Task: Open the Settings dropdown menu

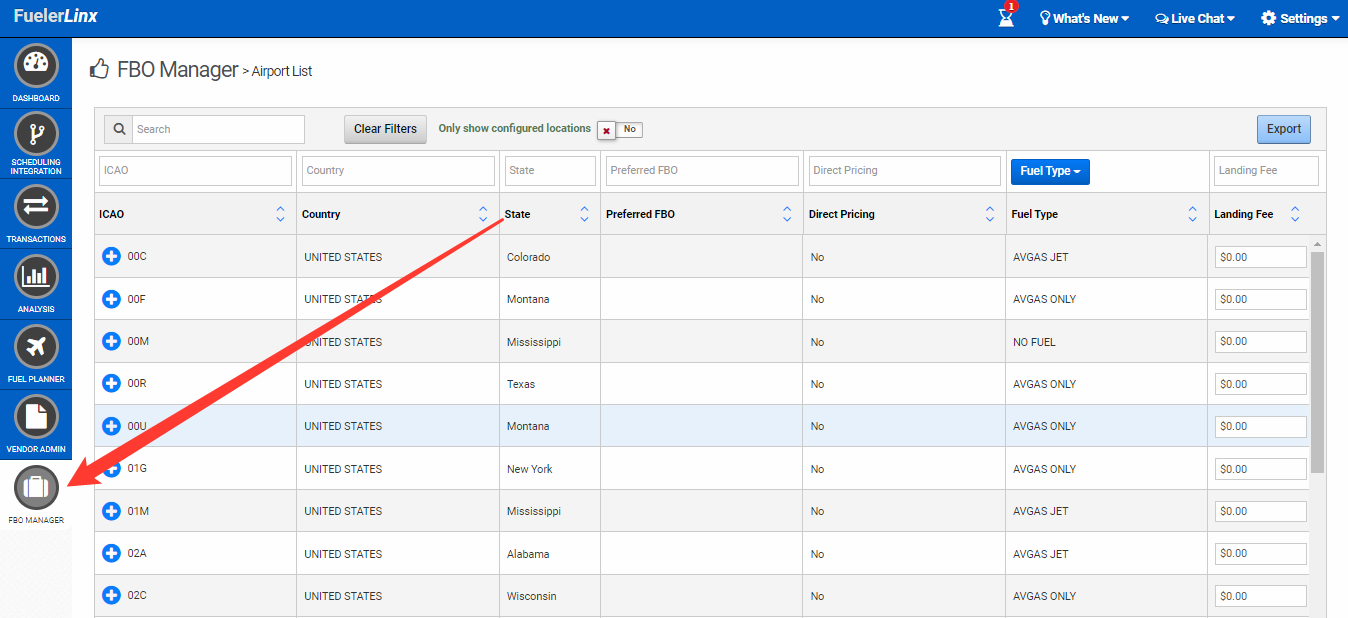Action: (1300, 18)
